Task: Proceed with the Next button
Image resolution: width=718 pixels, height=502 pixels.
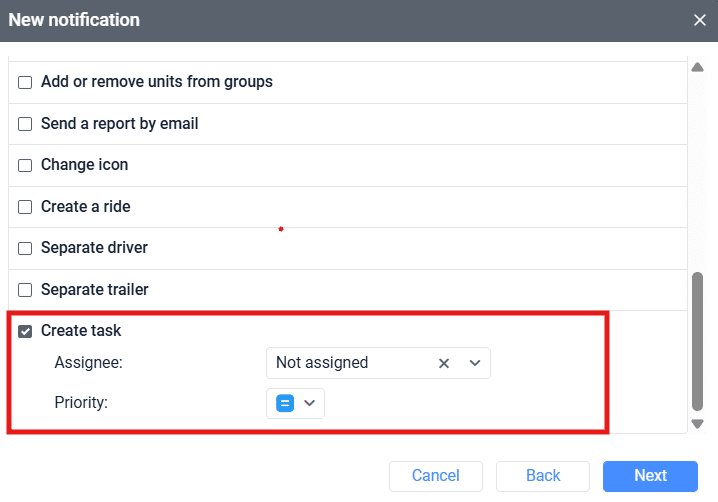Action: (650, 476)
